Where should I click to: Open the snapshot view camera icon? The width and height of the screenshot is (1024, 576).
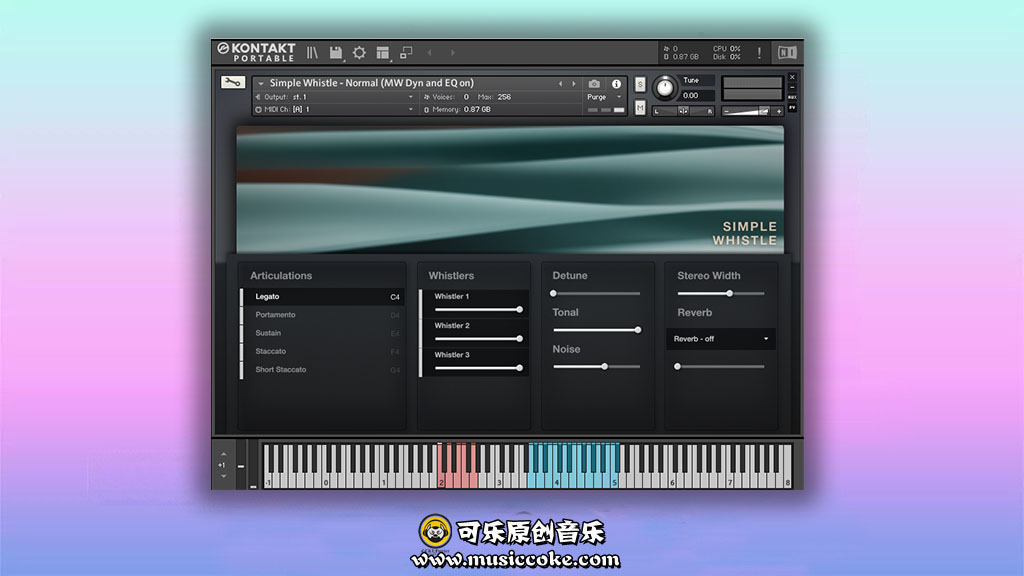pos(594,84)
